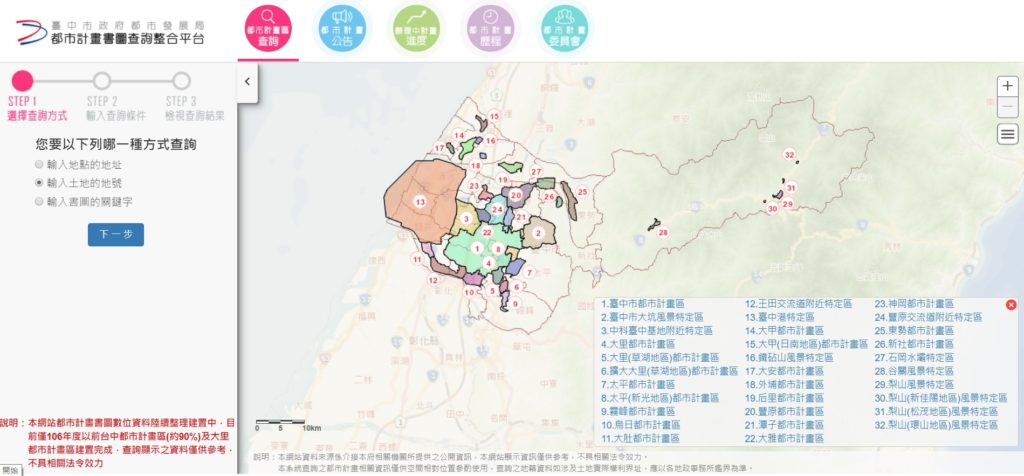The width and height of the screenshot is (1024, 476).
Task: Open the 都市計畫公告 megaphone icon
Action: pyautogui.click(x=342, y=29)
